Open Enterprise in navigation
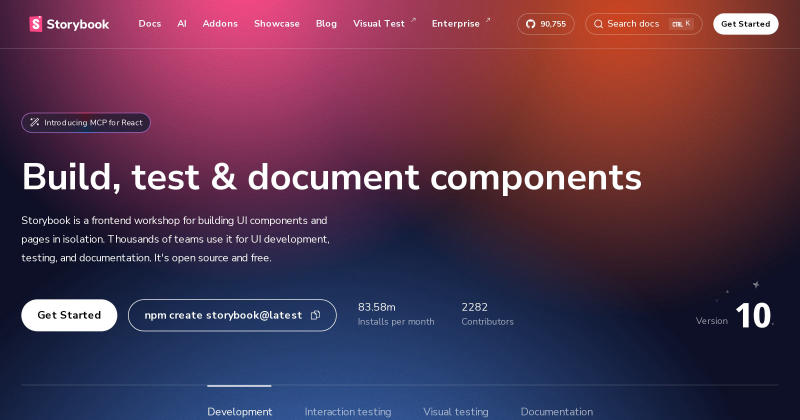Viewport: 800px width, 420px height. pyautogui.click(x=456, y=24)
